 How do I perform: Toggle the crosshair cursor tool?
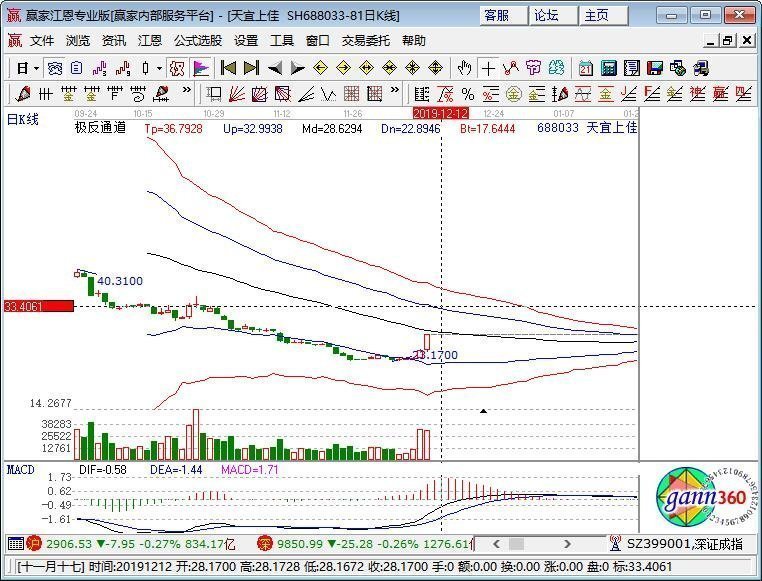pos(488,68)
